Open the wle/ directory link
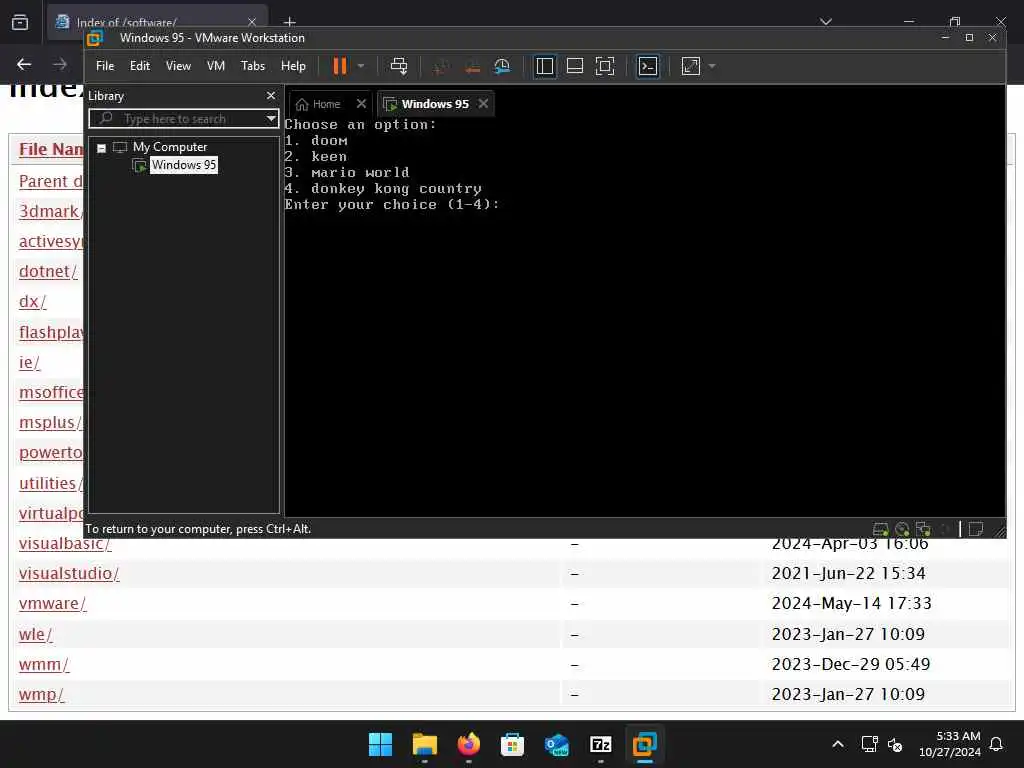Screen dimensions: 1024x768 click(35, 634)
